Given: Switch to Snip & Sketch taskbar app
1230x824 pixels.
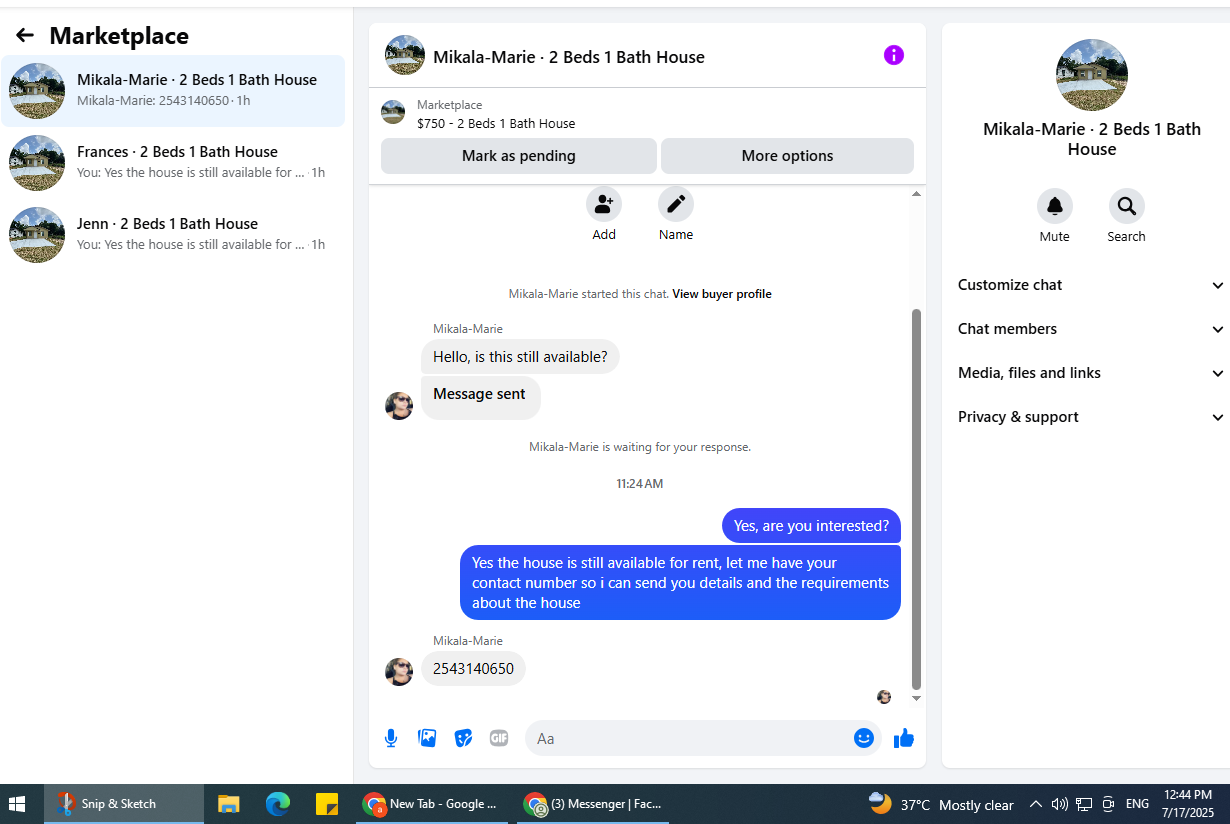Looking at the screenshot, I should (x=123, y=804).
